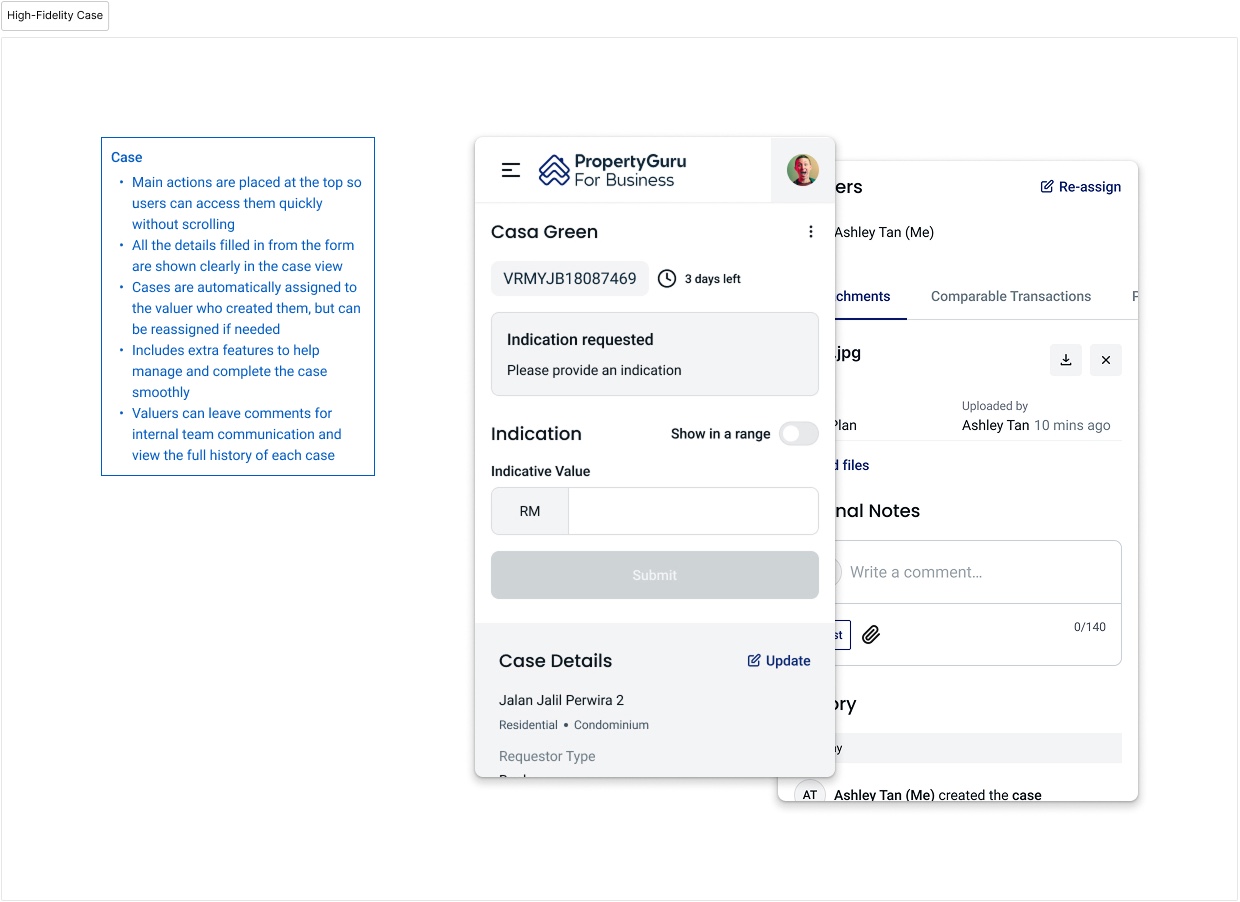Open the hamburger menu icon
Viewport: 1240px width, 902px height.
[511, 170]
